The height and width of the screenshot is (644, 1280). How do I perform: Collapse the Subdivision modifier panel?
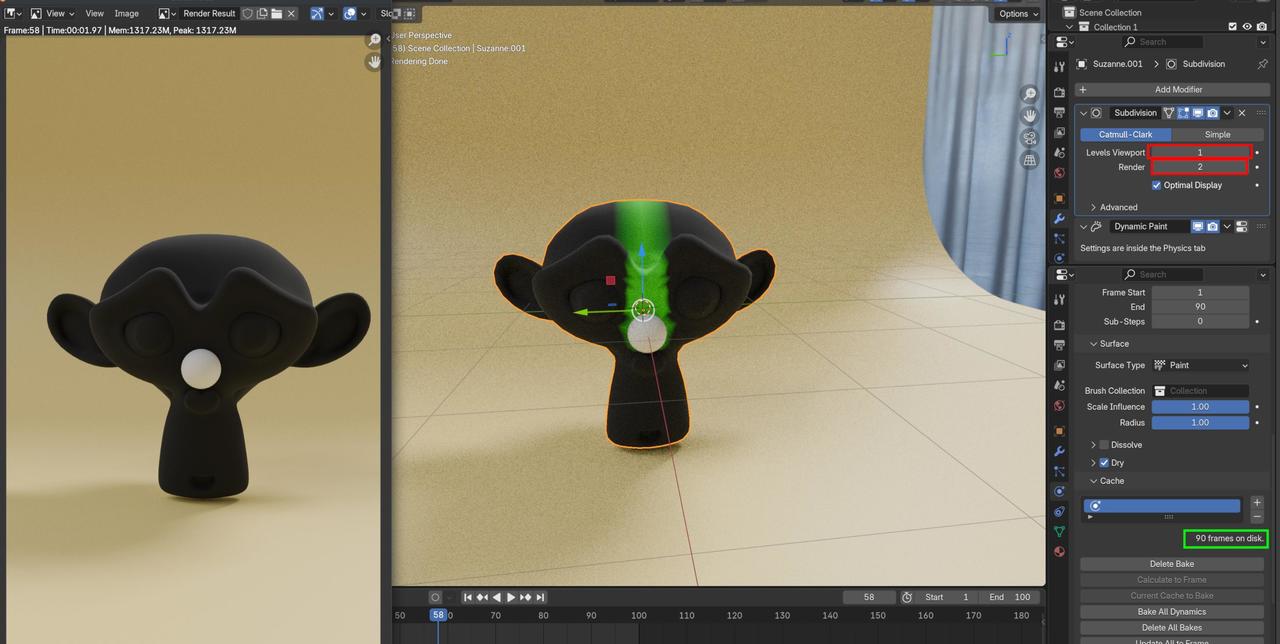click(1083, 113)
